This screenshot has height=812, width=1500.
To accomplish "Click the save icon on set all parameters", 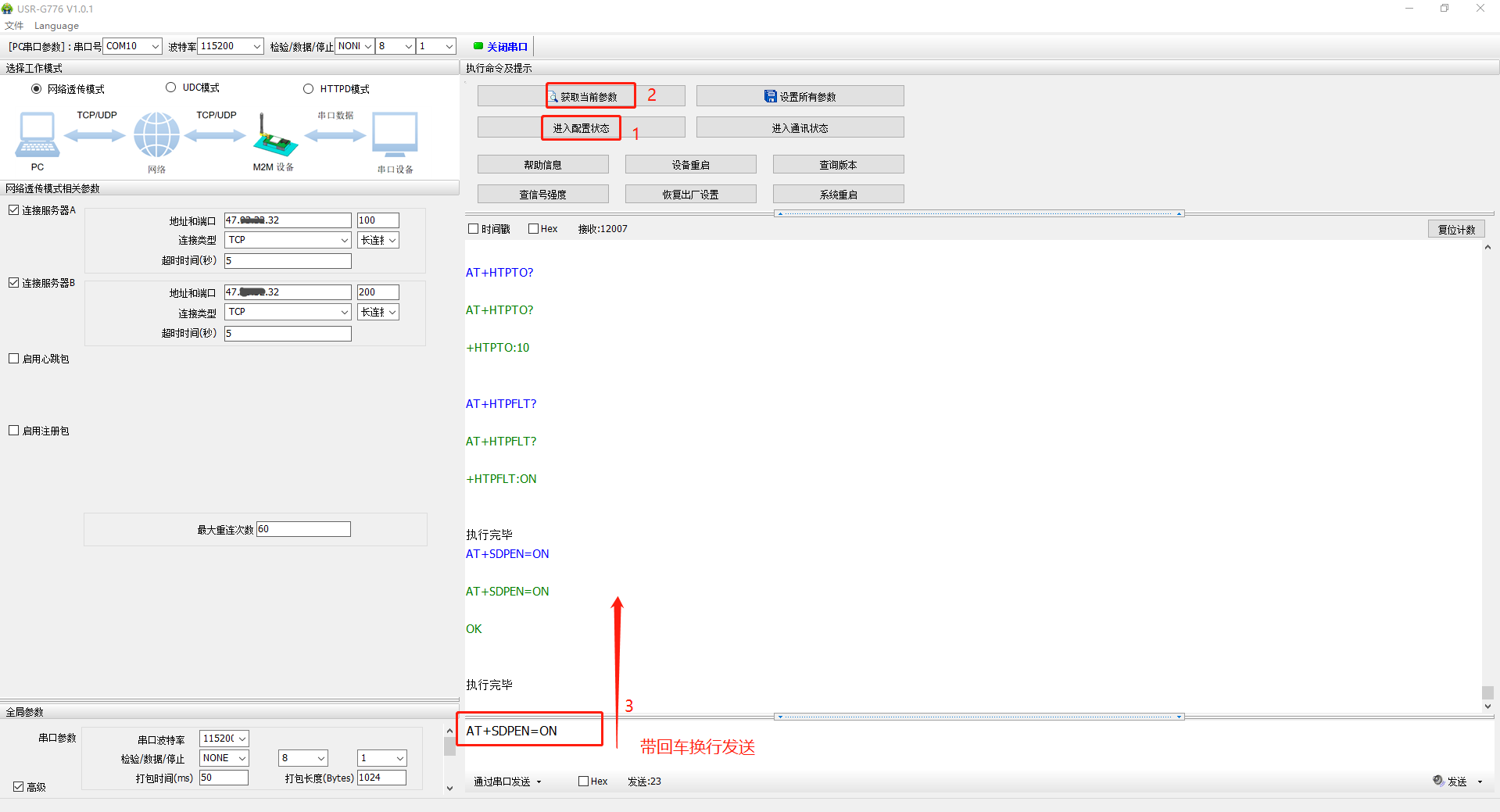I will pyautogui.click(x=770, y=96).
